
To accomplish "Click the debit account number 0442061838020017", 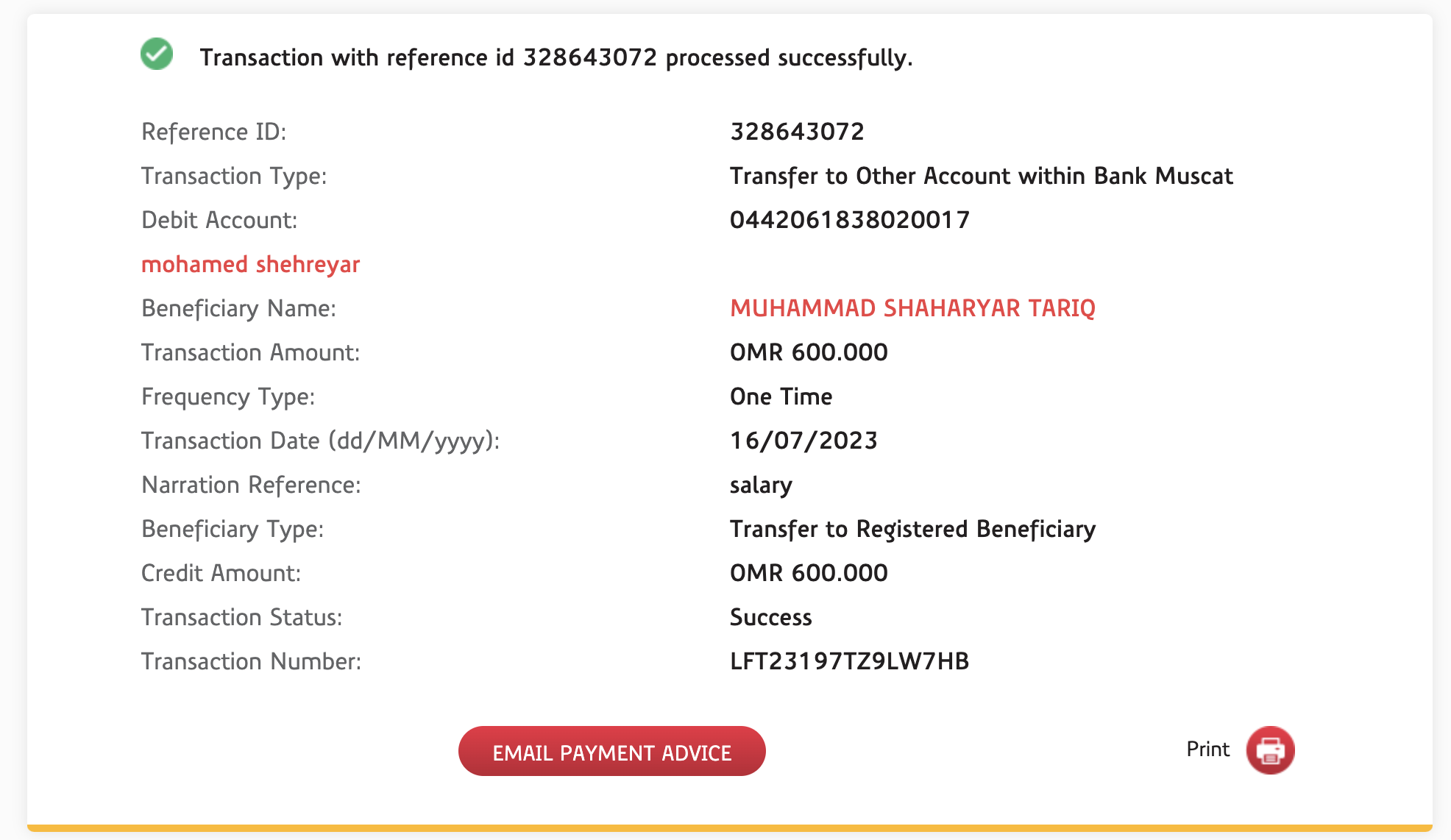I will pos(849,220).
